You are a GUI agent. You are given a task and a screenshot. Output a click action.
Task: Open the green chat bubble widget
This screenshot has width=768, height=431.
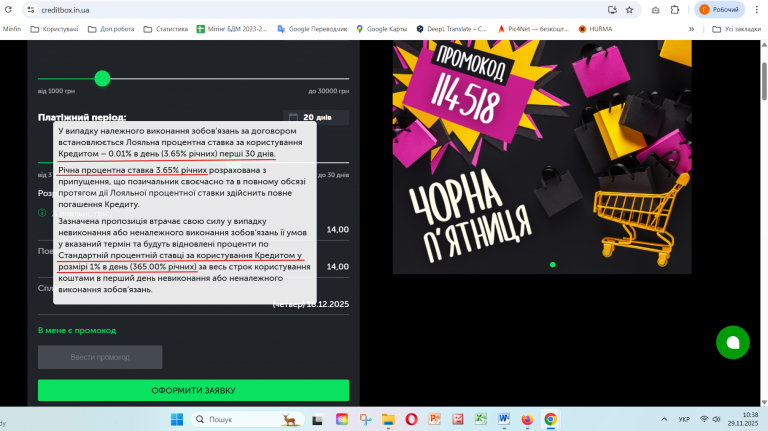[x=733, y=342]
